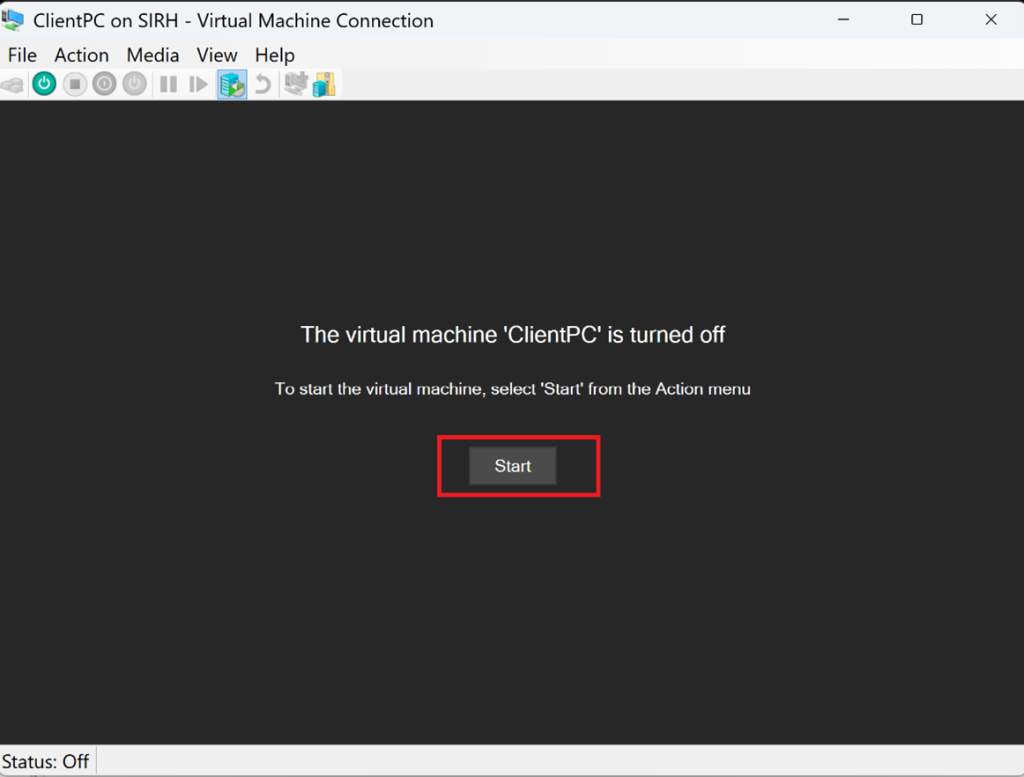Open the Help menu

(274, 55)
